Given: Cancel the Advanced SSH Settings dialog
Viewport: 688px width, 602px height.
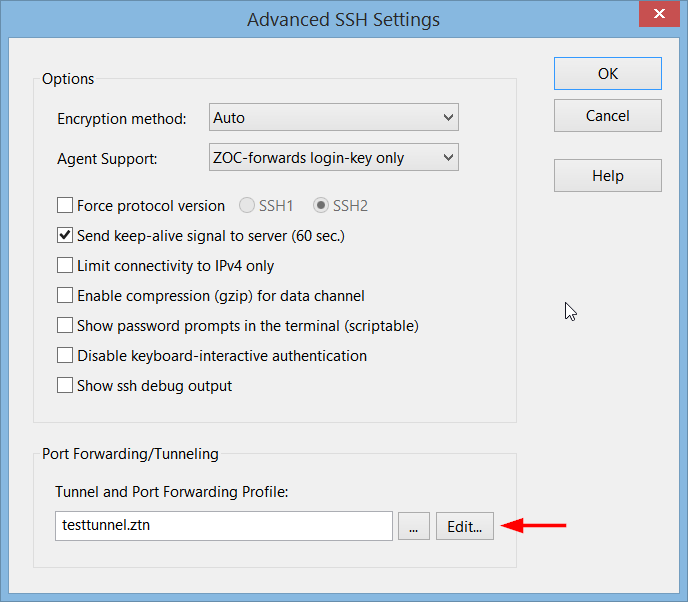Looking at the screenshot, I should click(607, 116).
